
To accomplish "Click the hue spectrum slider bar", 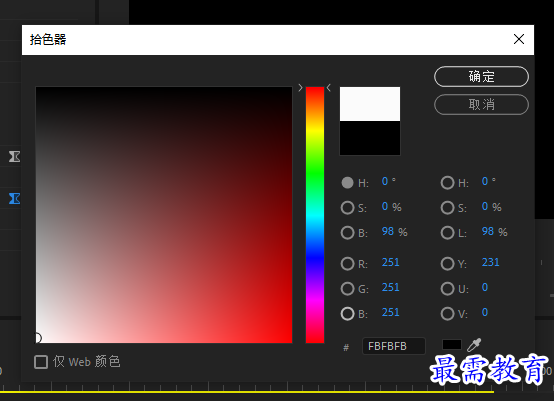I will coord(315,215).
